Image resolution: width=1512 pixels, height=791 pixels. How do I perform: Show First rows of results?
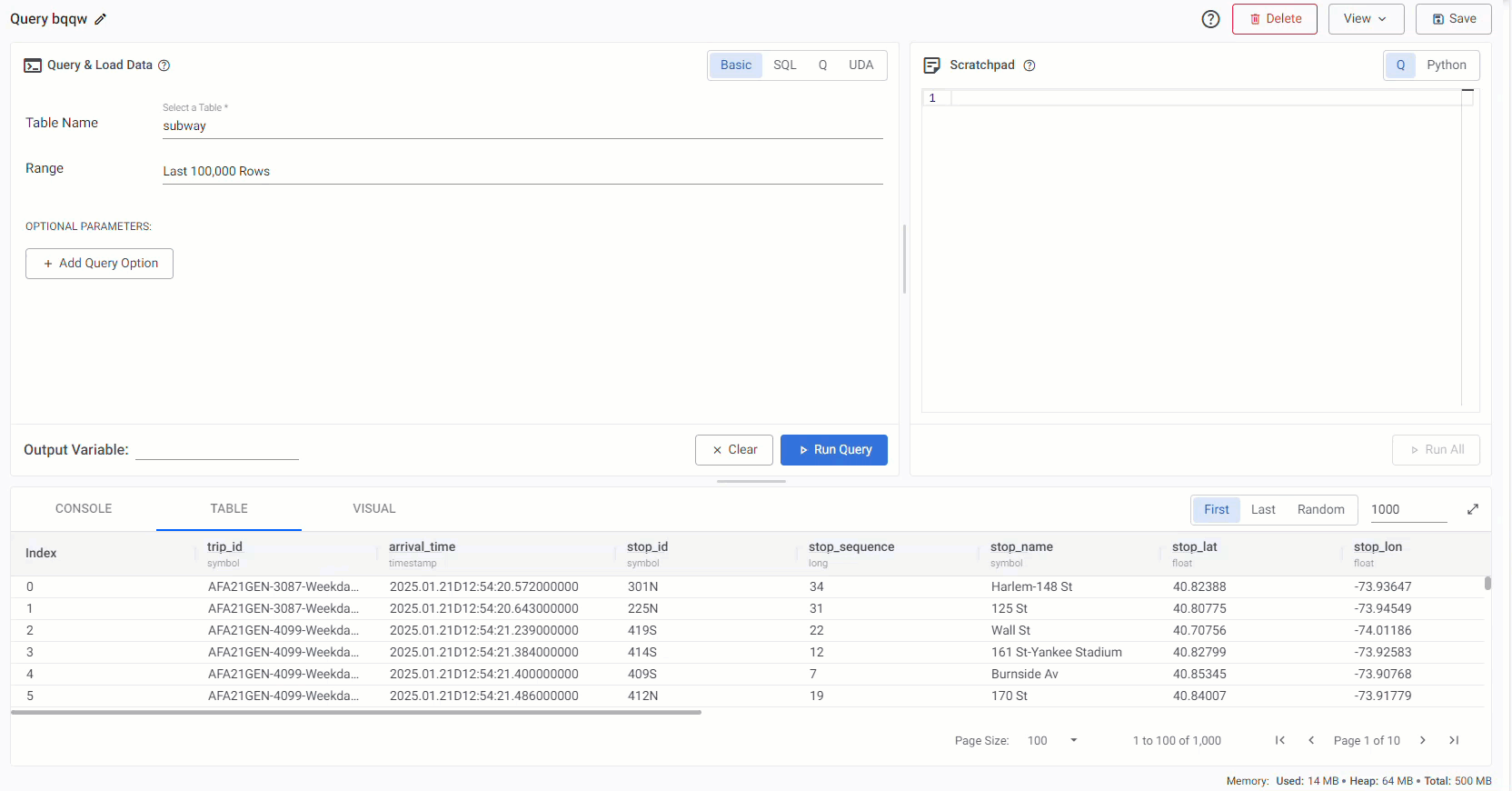pos(1216,510)
